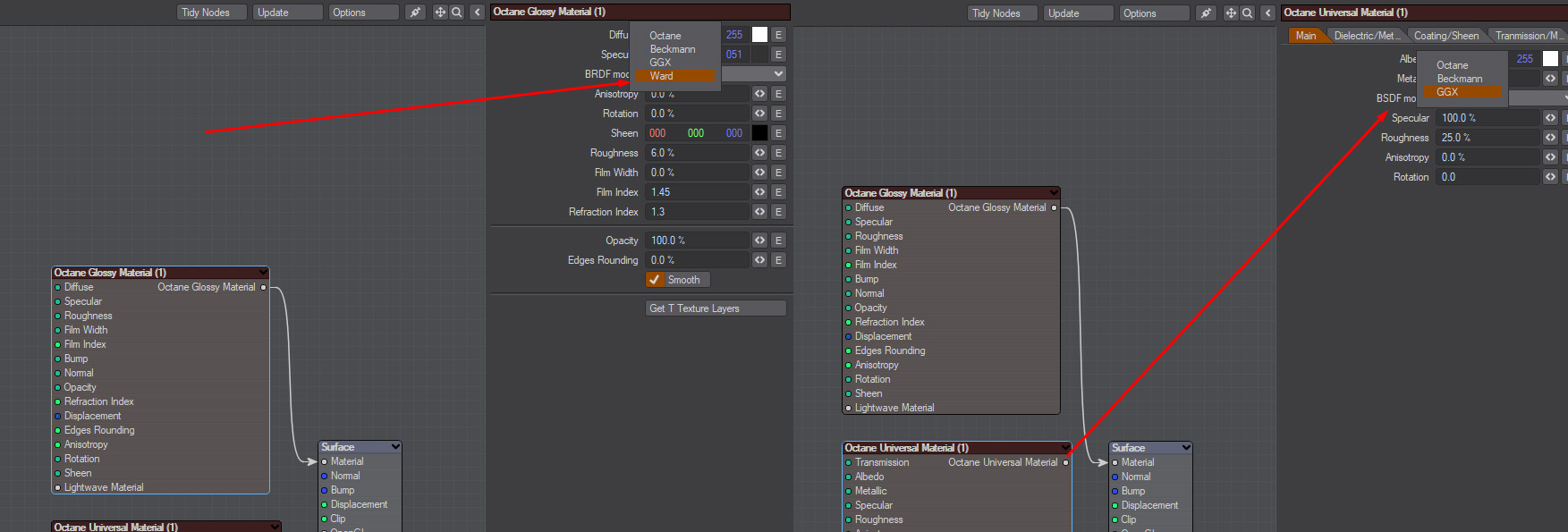1568x532 pixels.
Task: Collapse the left Octane Glossy Material node
Action: 262,273
